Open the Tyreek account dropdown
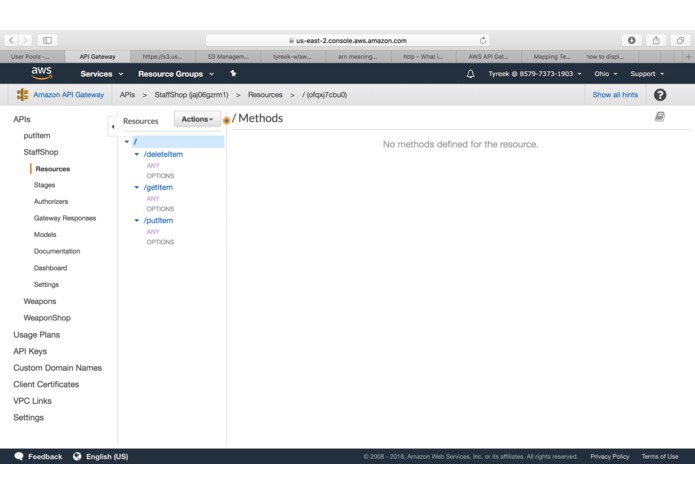 pos(535,74)
